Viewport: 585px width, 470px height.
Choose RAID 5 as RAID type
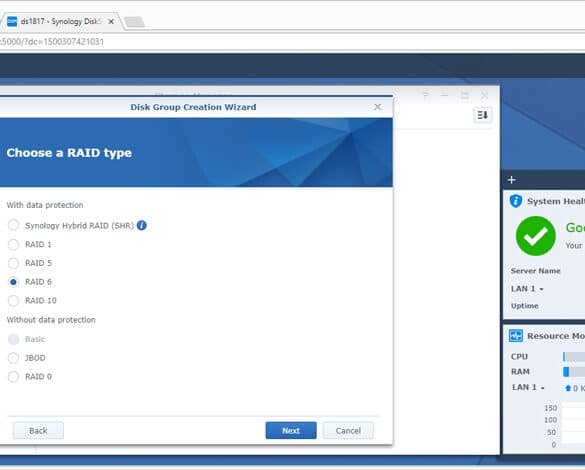pos(13,263)
